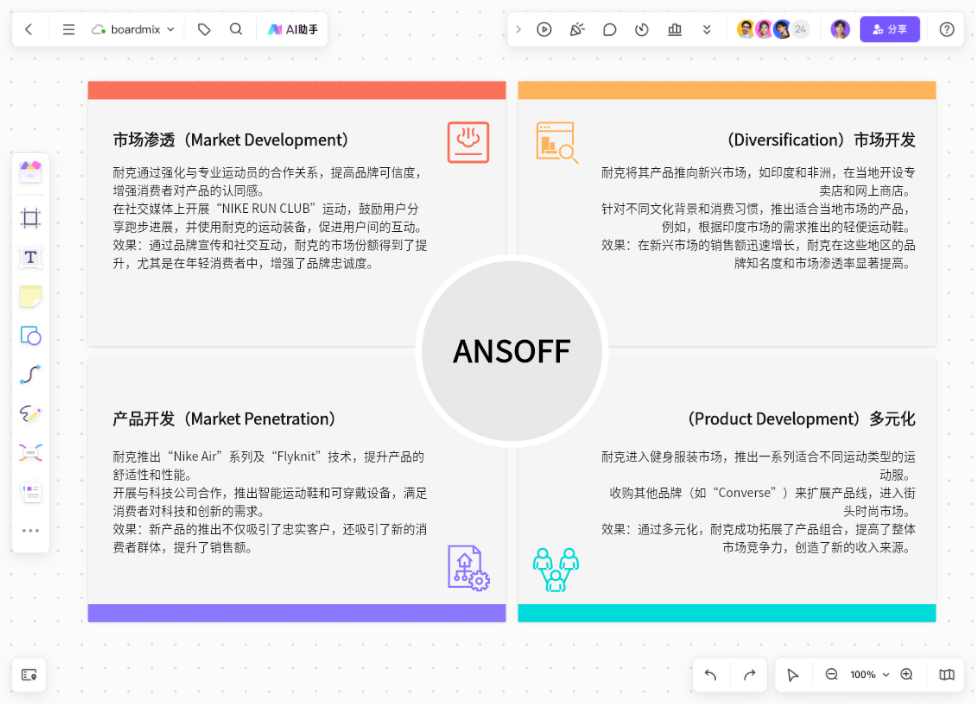The width and height of the screenshot is (976, 704).
Task: Select the teal bottom color bar
Action: pos(727,612)
